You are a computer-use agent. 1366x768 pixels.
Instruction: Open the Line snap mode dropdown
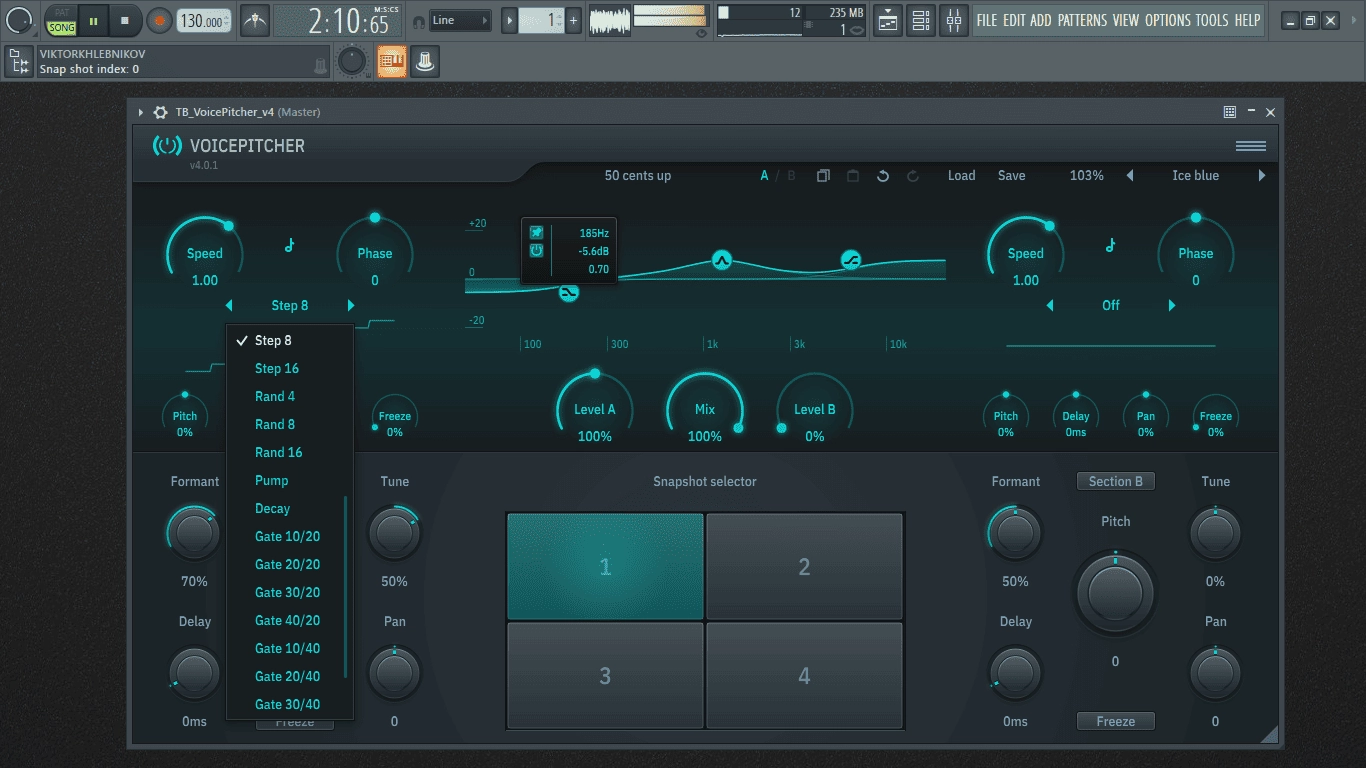click(461, 20)
